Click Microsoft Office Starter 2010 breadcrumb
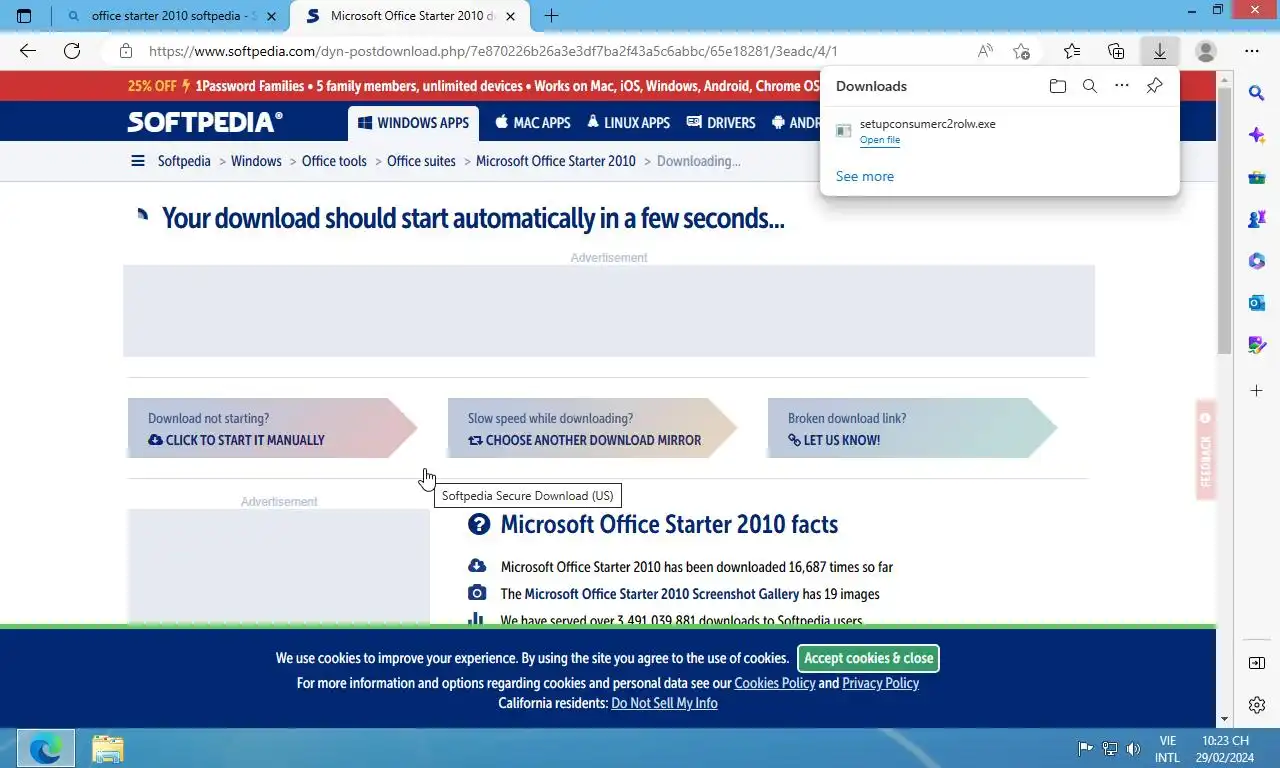 556,161
